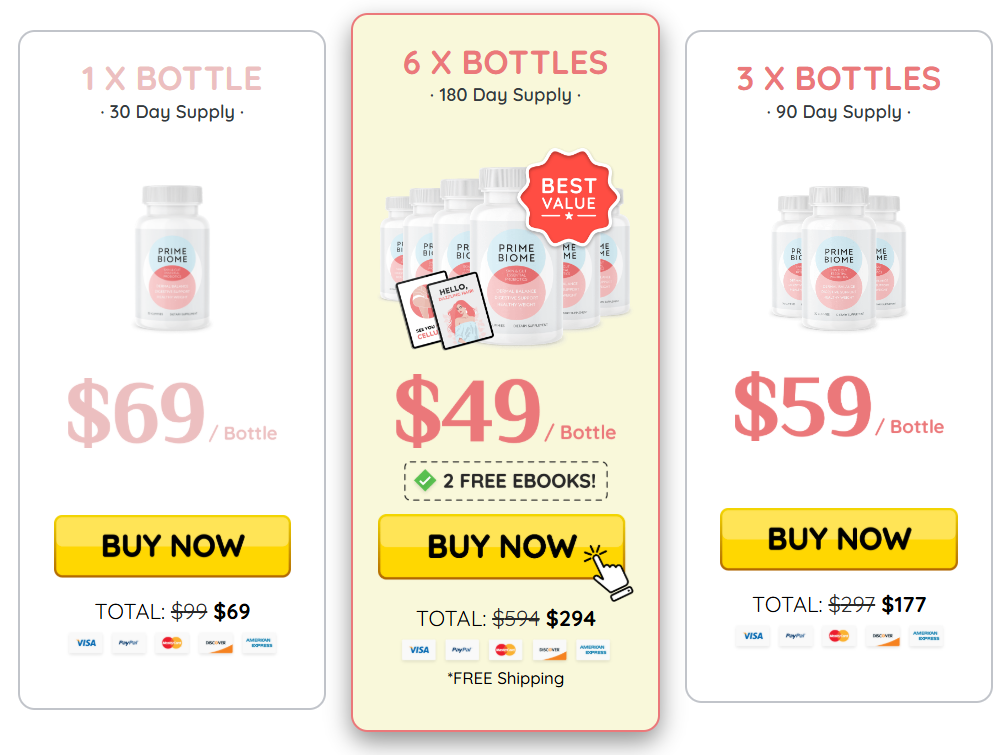Click the 2 FREE EBOOKS dashed box

click(506, 480)
